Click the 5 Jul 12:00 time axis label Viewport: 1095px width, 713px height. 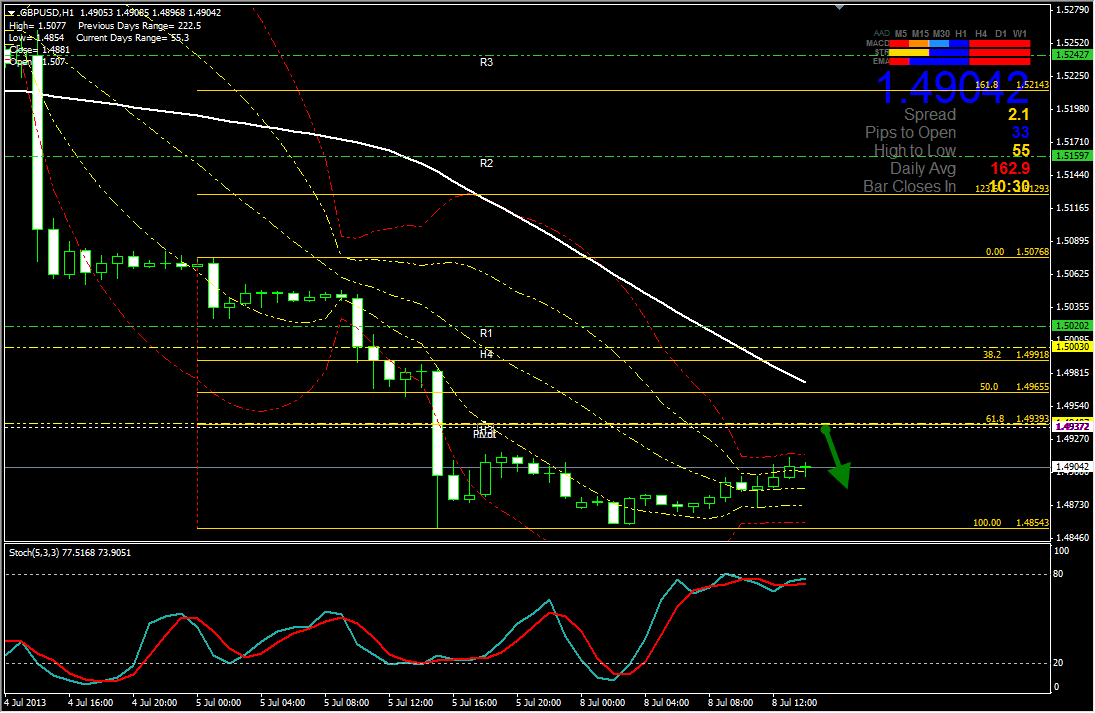point(411,703)
